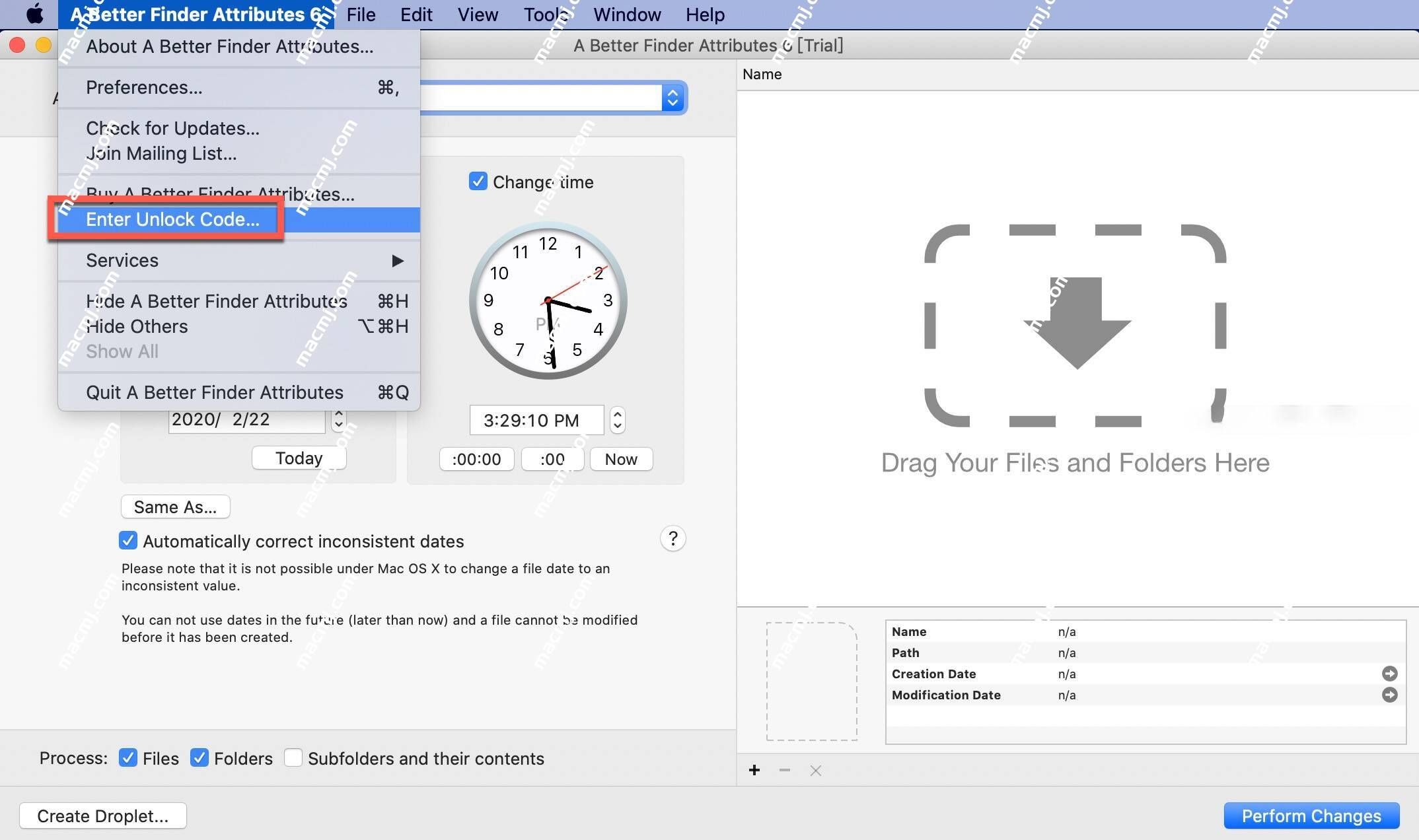
Task: Click the minus icon to remove file
Action: (785, 770)
